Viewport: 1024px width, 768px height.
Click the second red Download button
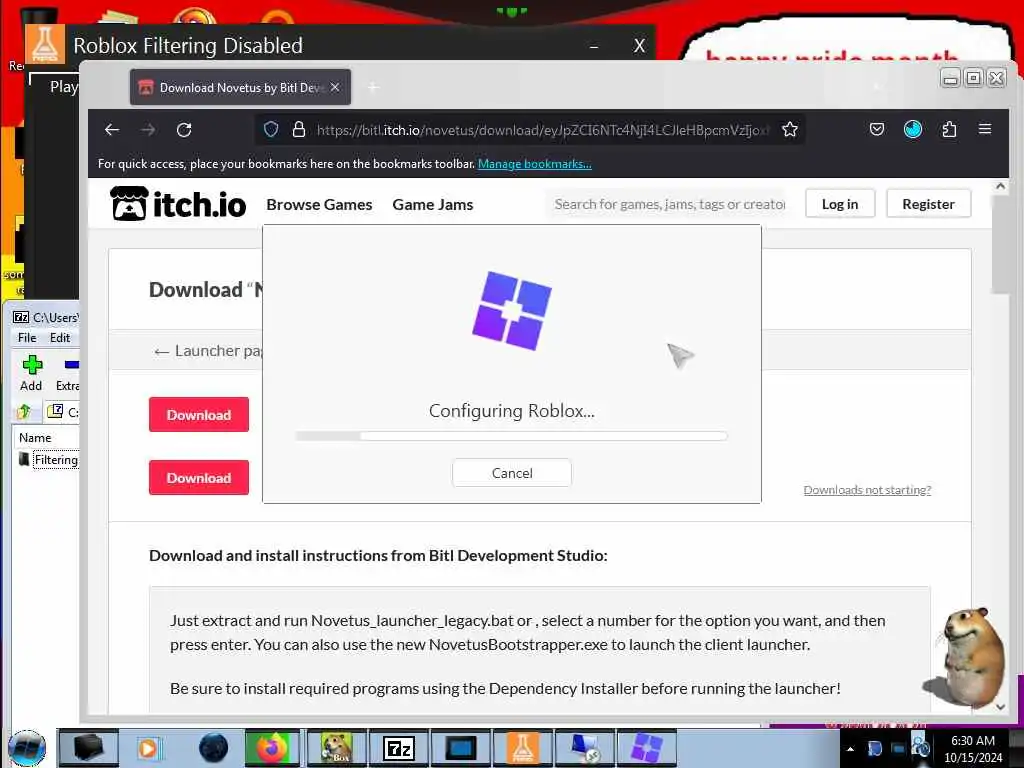pos(199,477)
